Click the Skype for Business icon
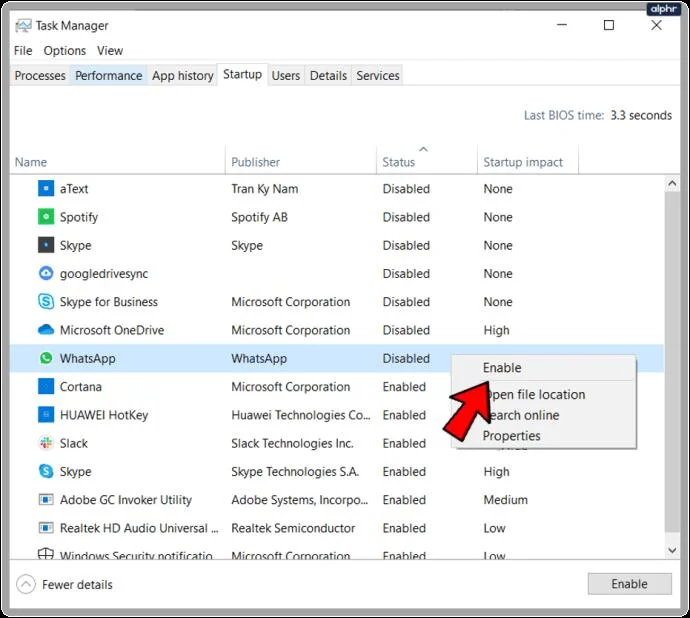This screenshot has height=618, width=690. (x=46, y=302)
